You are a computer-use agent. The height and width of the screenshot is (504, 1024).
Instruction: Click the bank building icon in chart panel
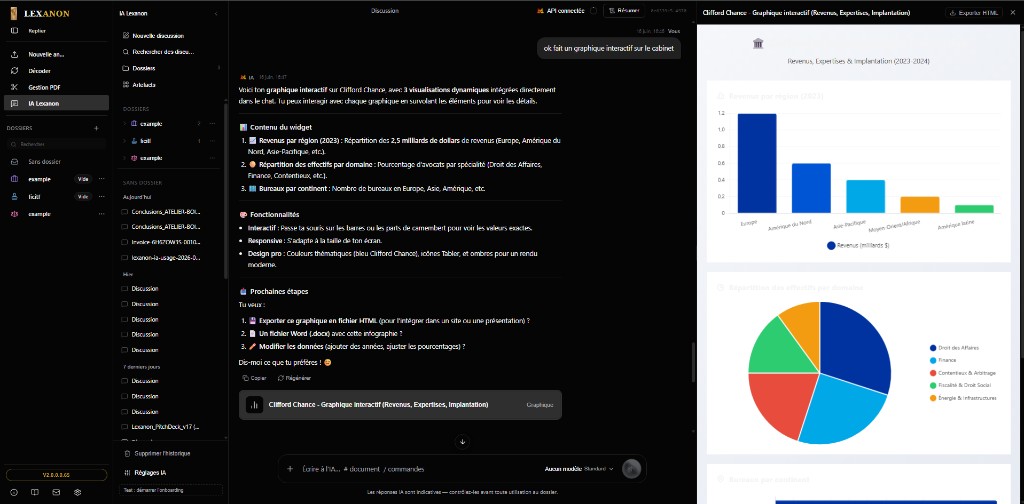758,44
